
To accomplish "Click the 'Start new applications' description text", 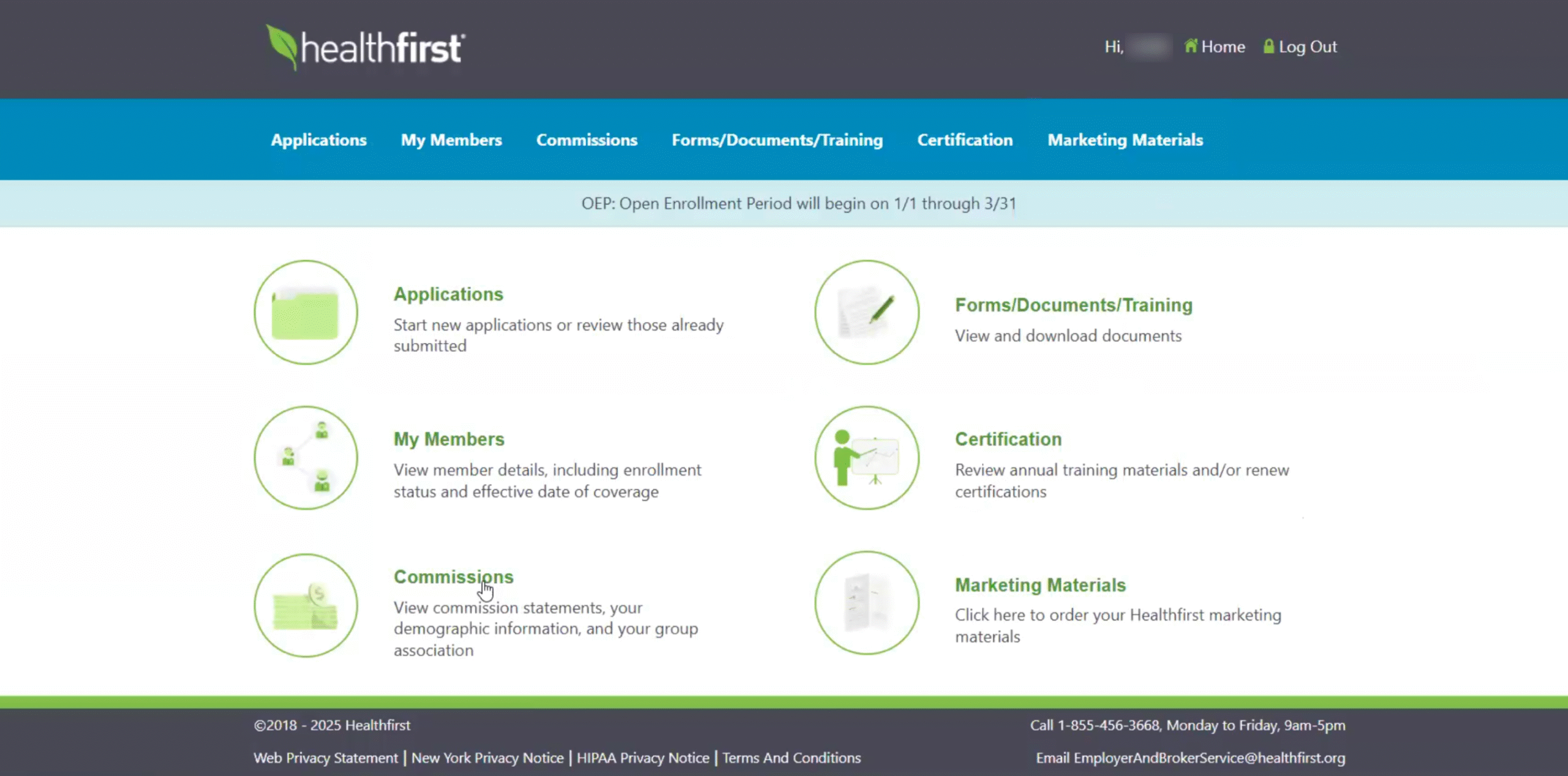I will 558,335.
